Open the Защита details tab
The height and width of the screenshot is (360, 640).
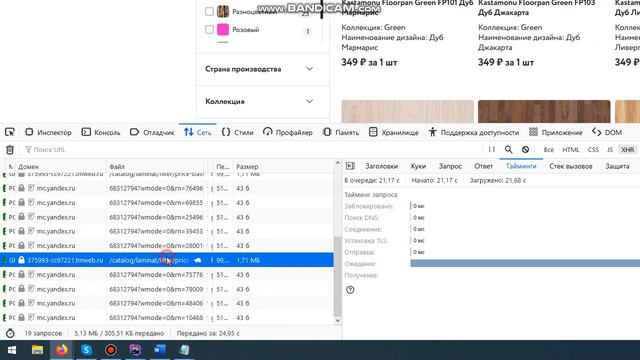click(x=617, y=166)
